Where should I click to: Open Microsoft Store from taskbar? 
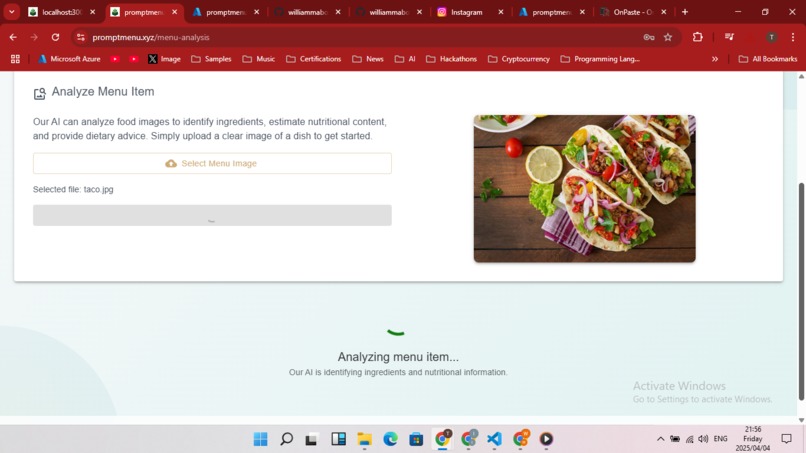(x=416, y=439)
